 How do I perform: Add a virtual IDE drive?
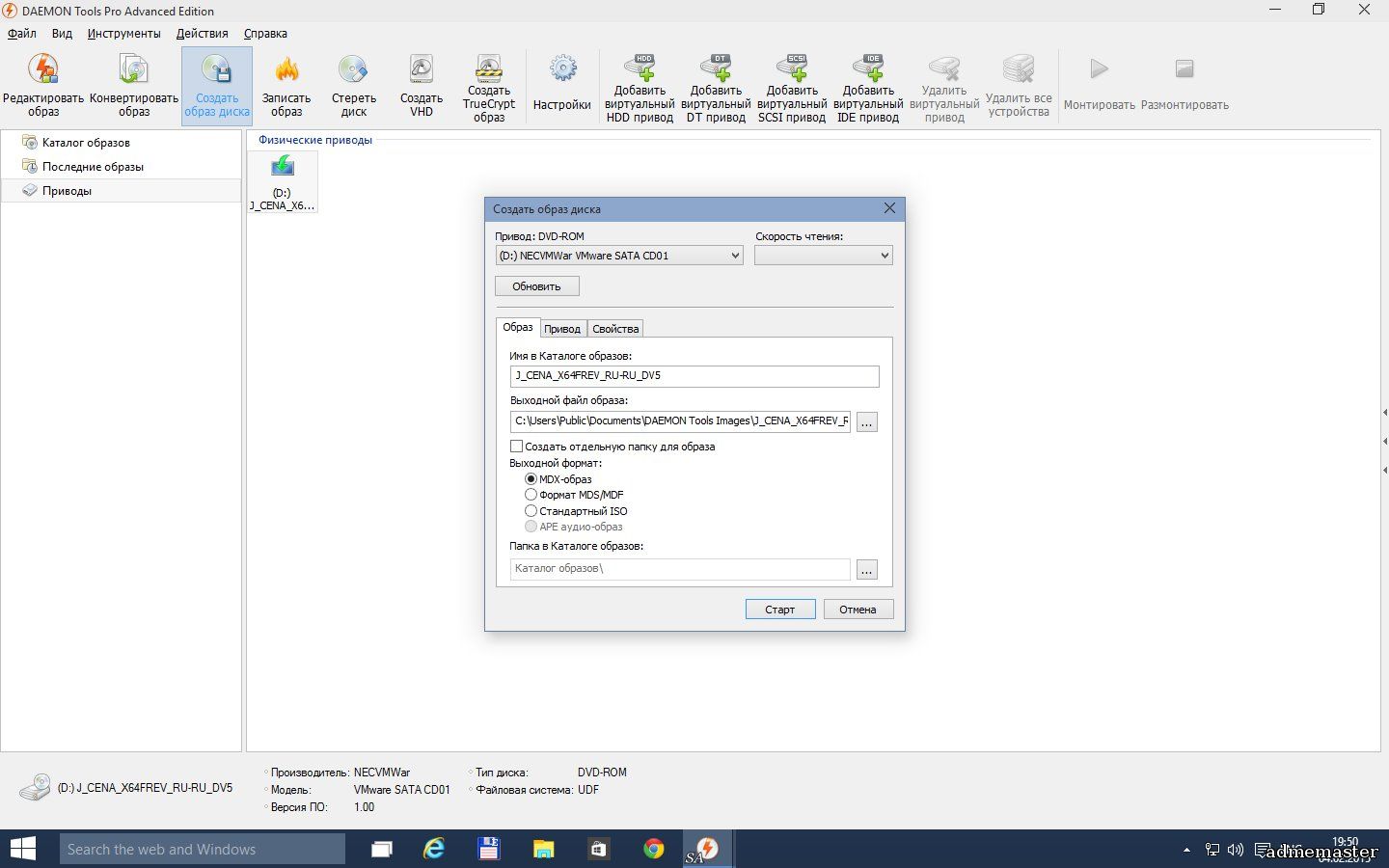[868, 88]
